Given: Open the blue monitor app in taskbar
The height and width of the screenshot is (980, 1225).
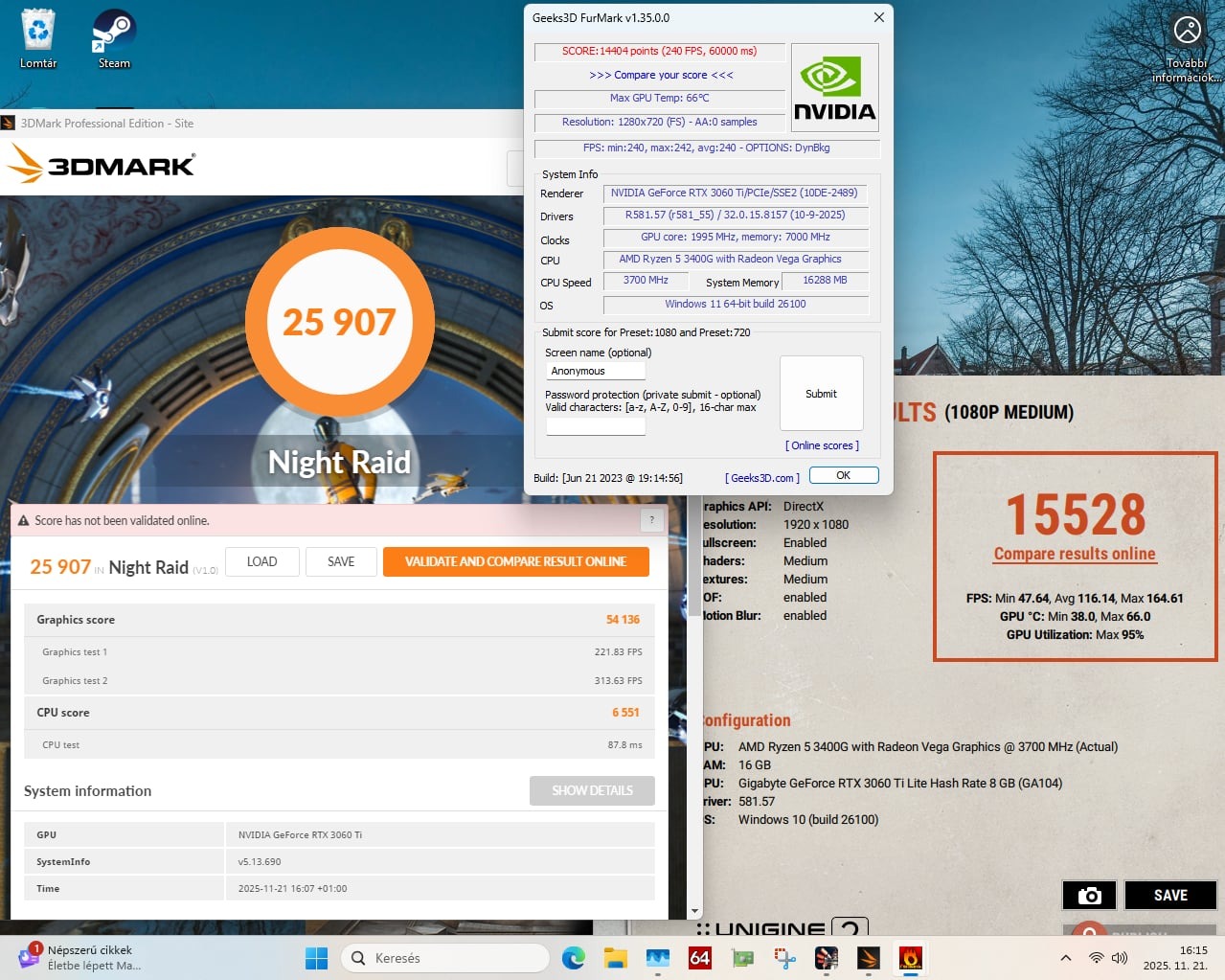Looking at the screenshot, I should click(657, 958).
